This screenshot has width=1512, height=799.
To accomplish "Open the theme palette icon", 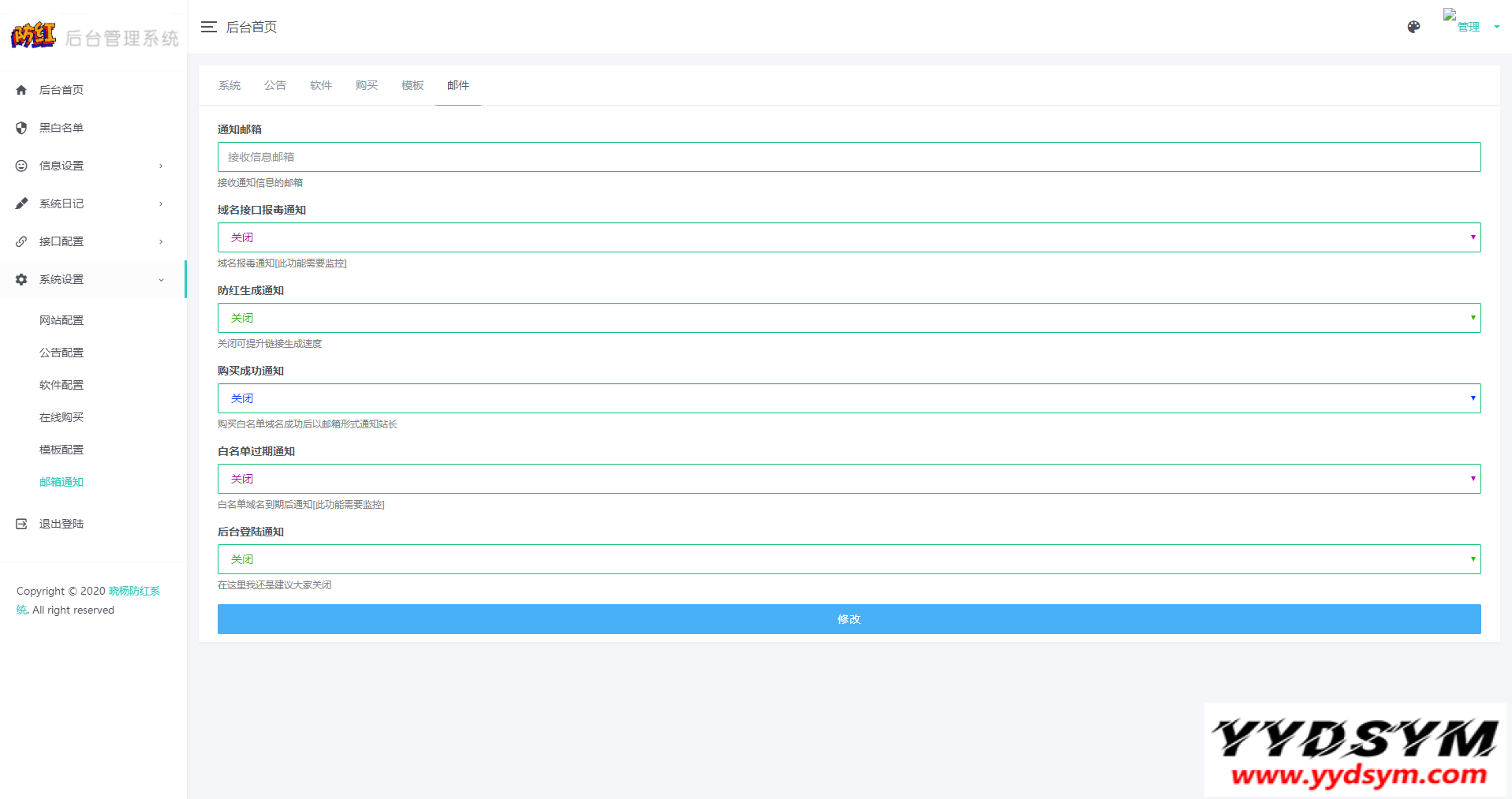I will (1413, 27).
